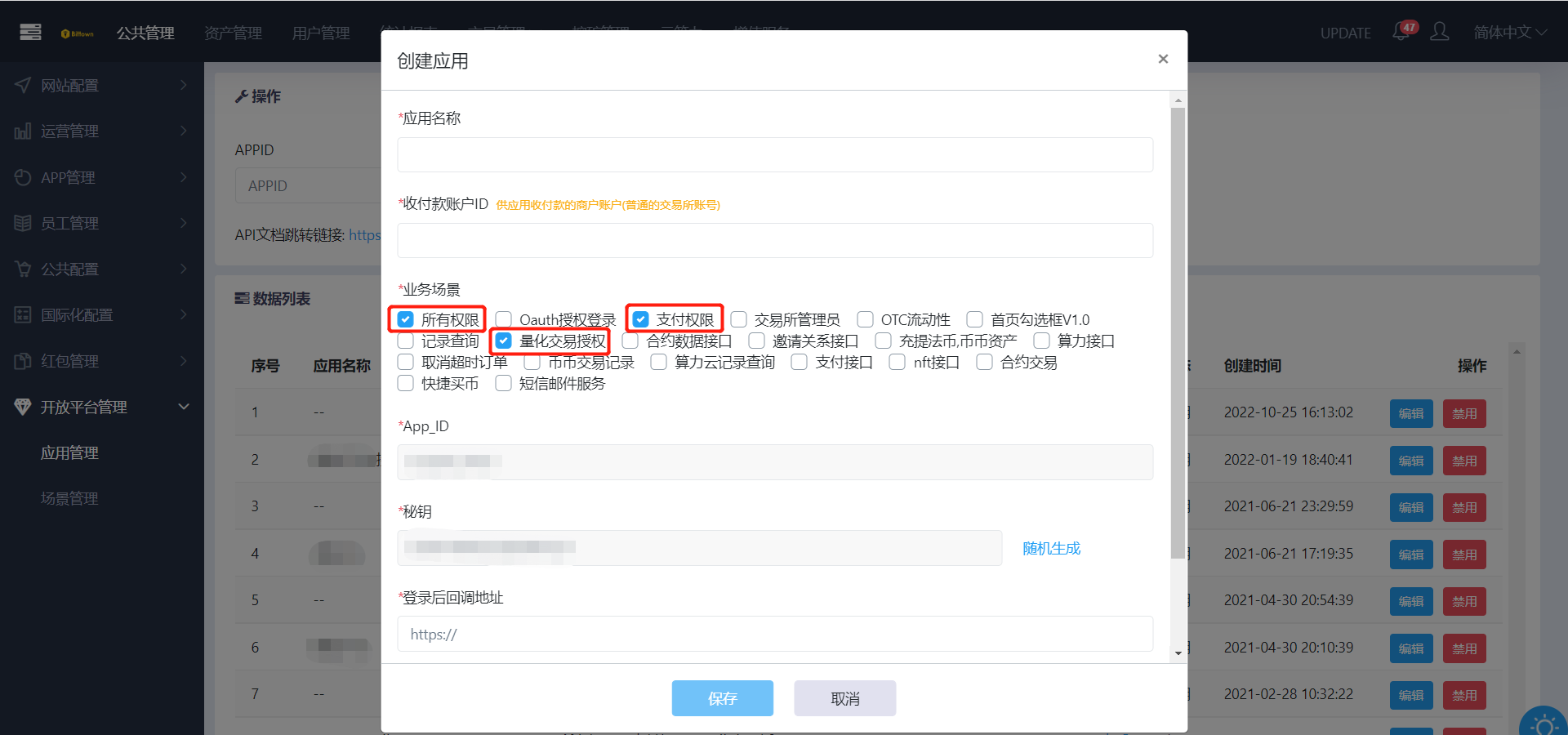Close the 创建应用 dialog with X
Image resolution: width=1568 pixels, height=735 pixels.
pyautogui.click(x=1163, y=59)
